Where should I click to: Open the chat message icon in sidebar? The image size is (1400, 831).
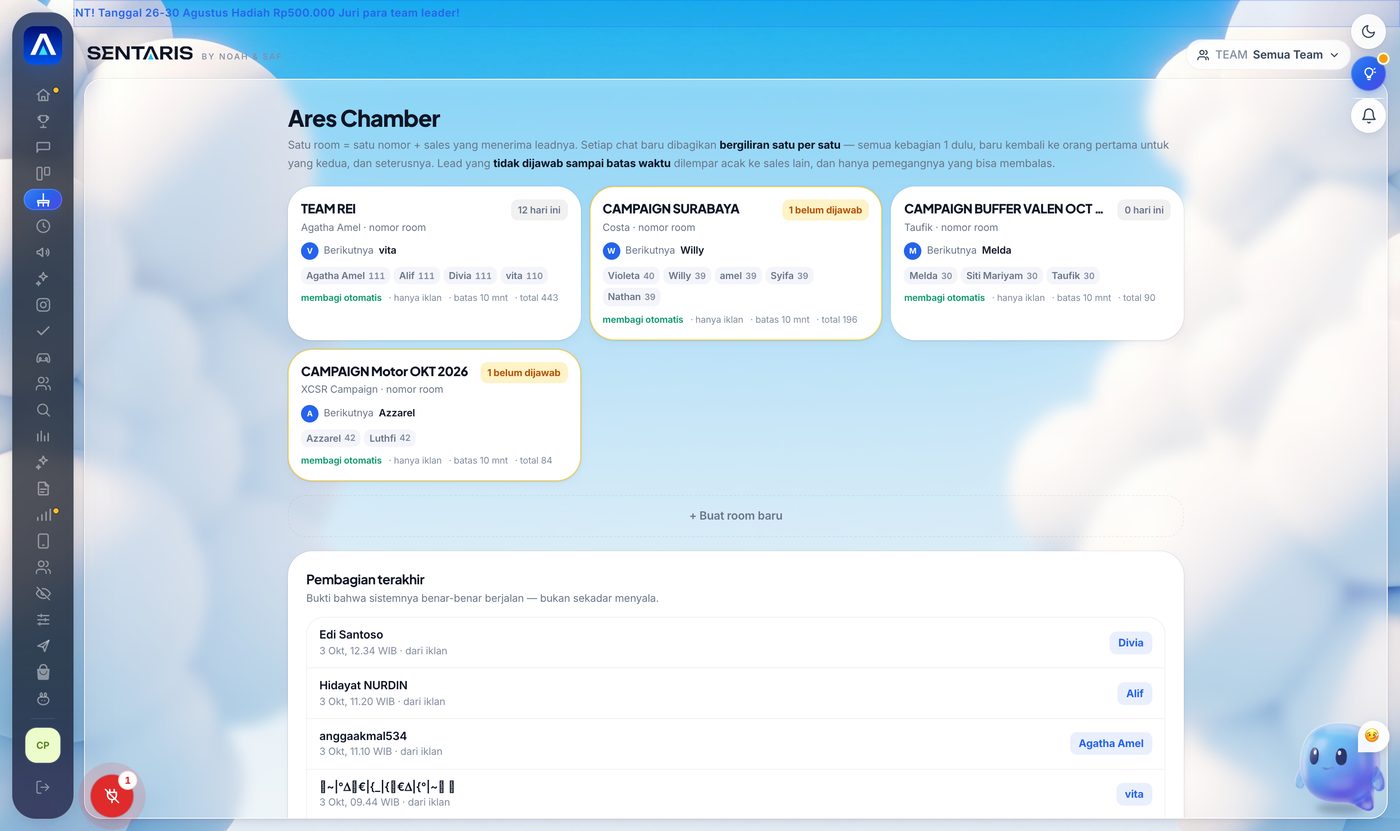43,147
